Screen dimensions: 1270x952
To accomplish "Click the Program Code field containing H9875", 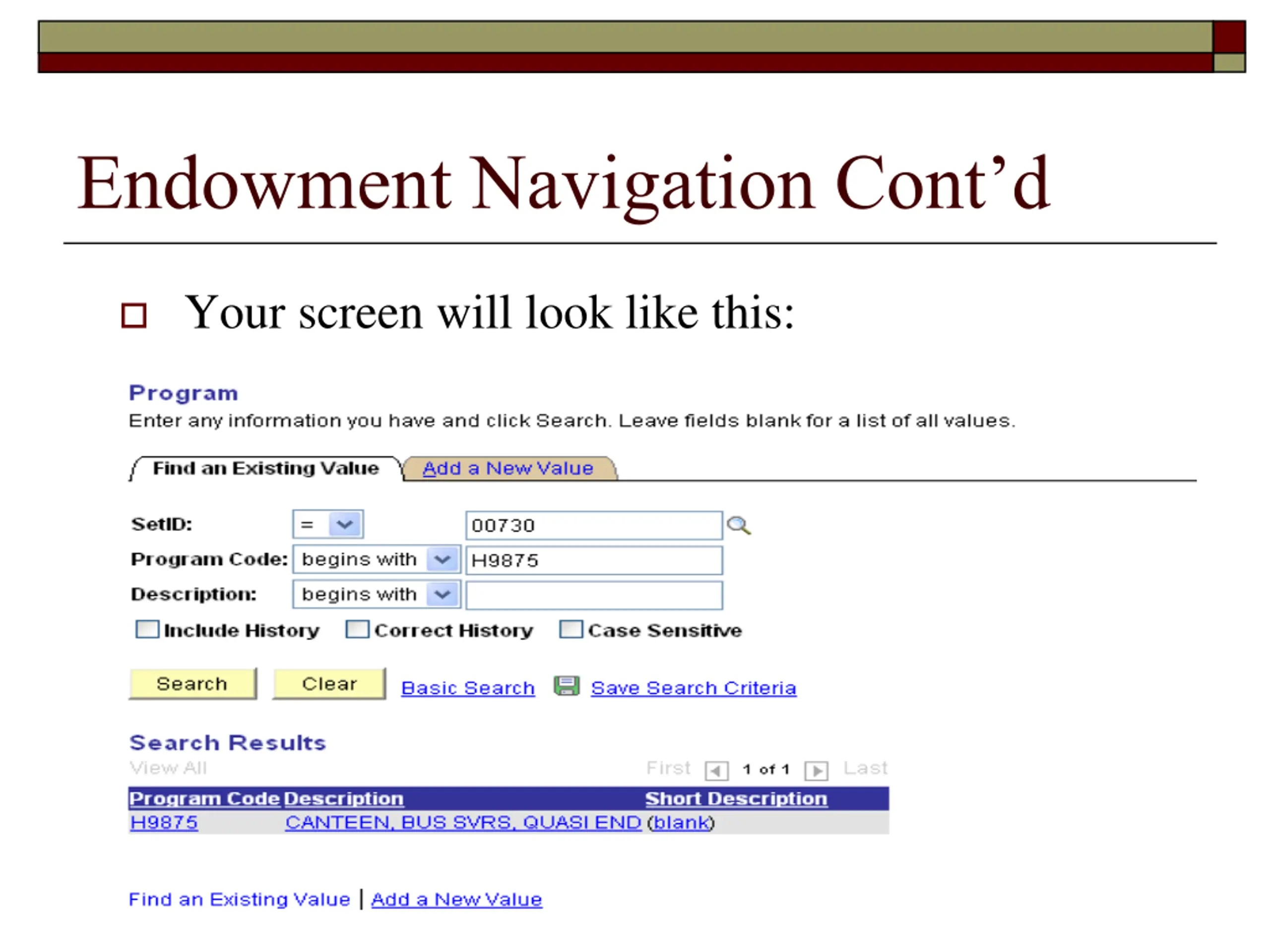I will (594, 560).
